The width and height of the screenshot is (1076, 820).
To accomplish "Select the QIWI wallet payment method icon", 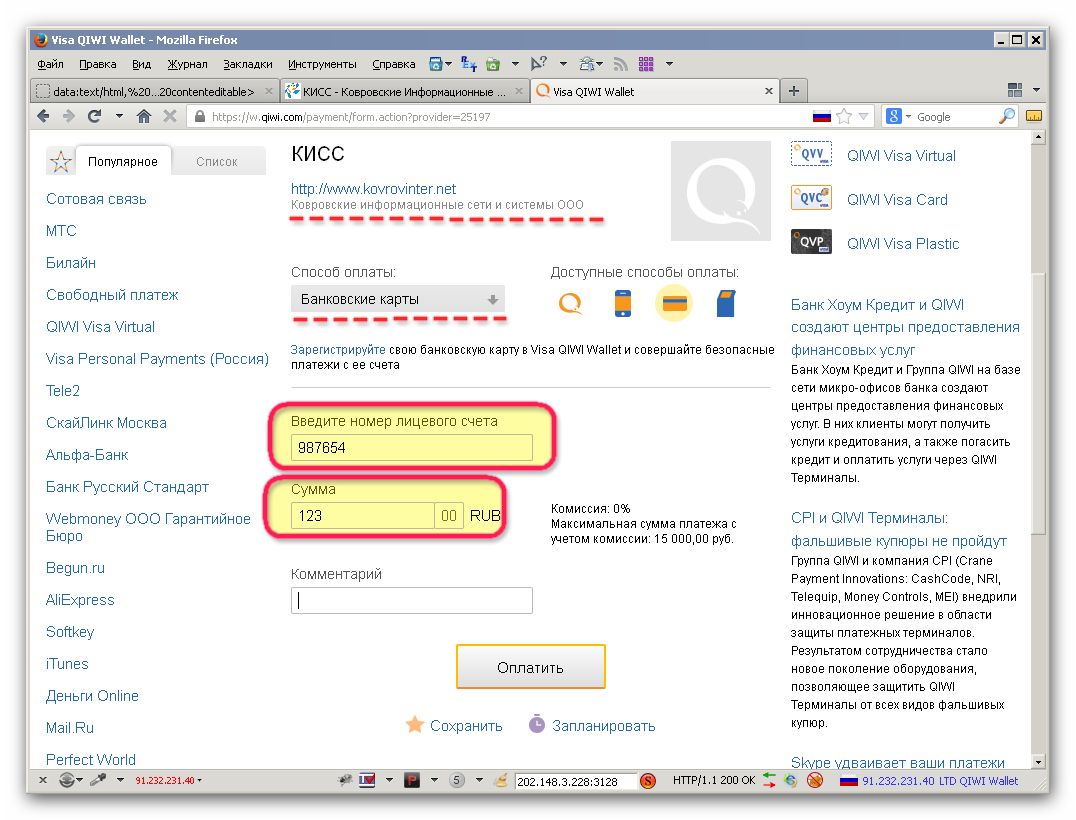I will pos(570,303).
